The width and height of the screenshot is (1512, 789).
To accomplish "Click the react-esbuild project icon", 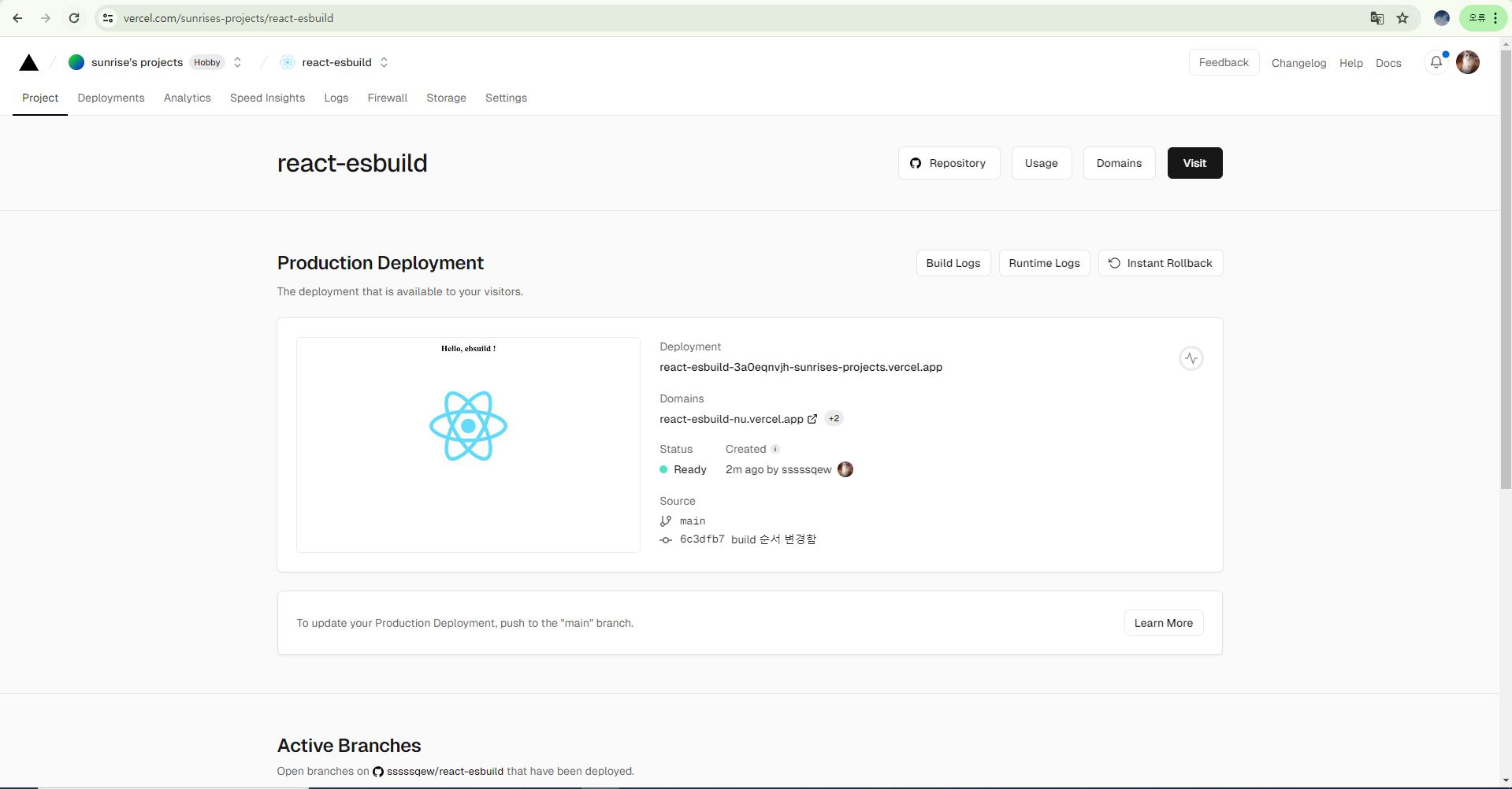I will (288, 62).
